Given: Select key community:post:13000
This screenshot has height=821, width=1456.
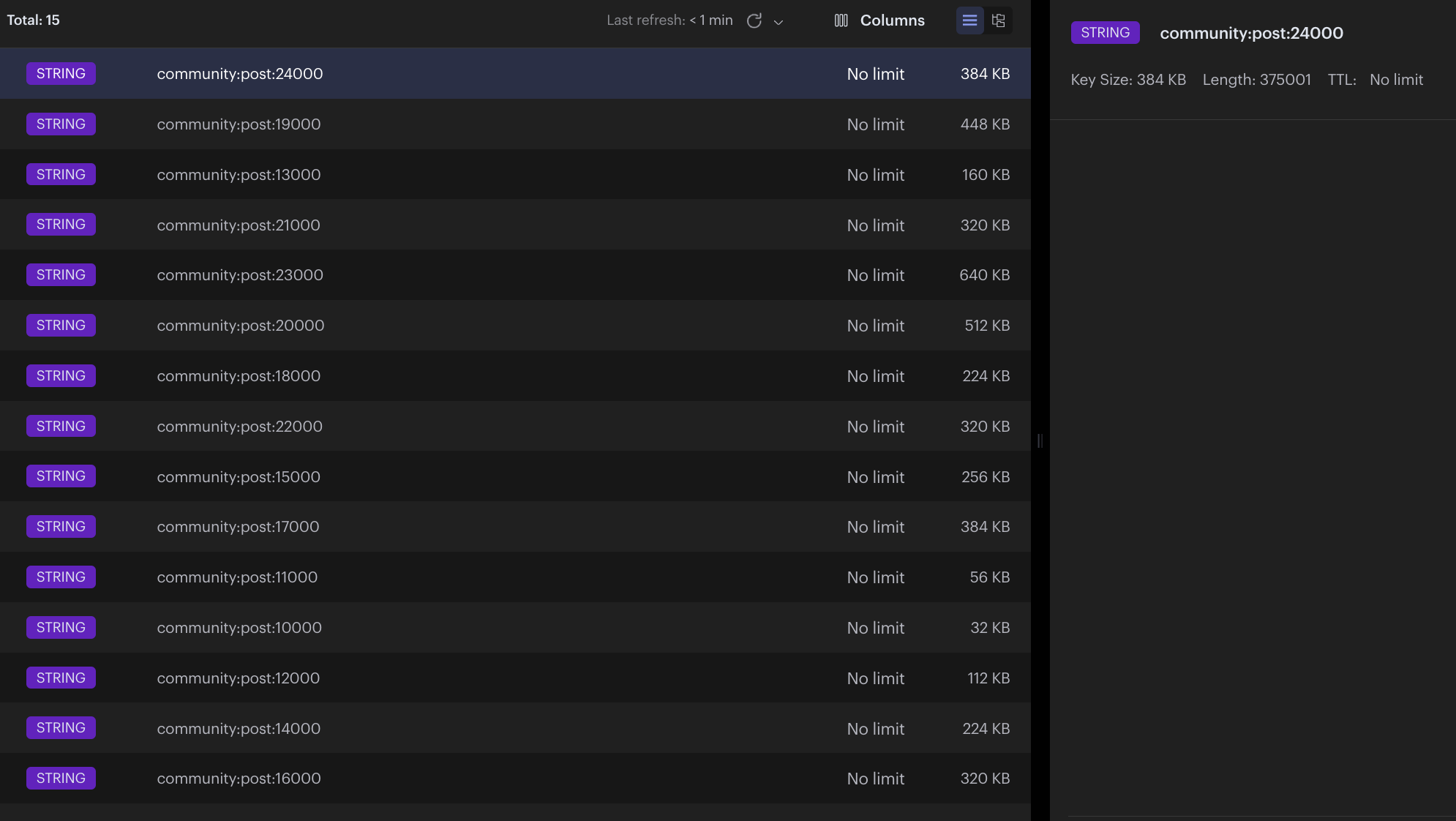Looking at the screenshot, I should tap(239, 175).
